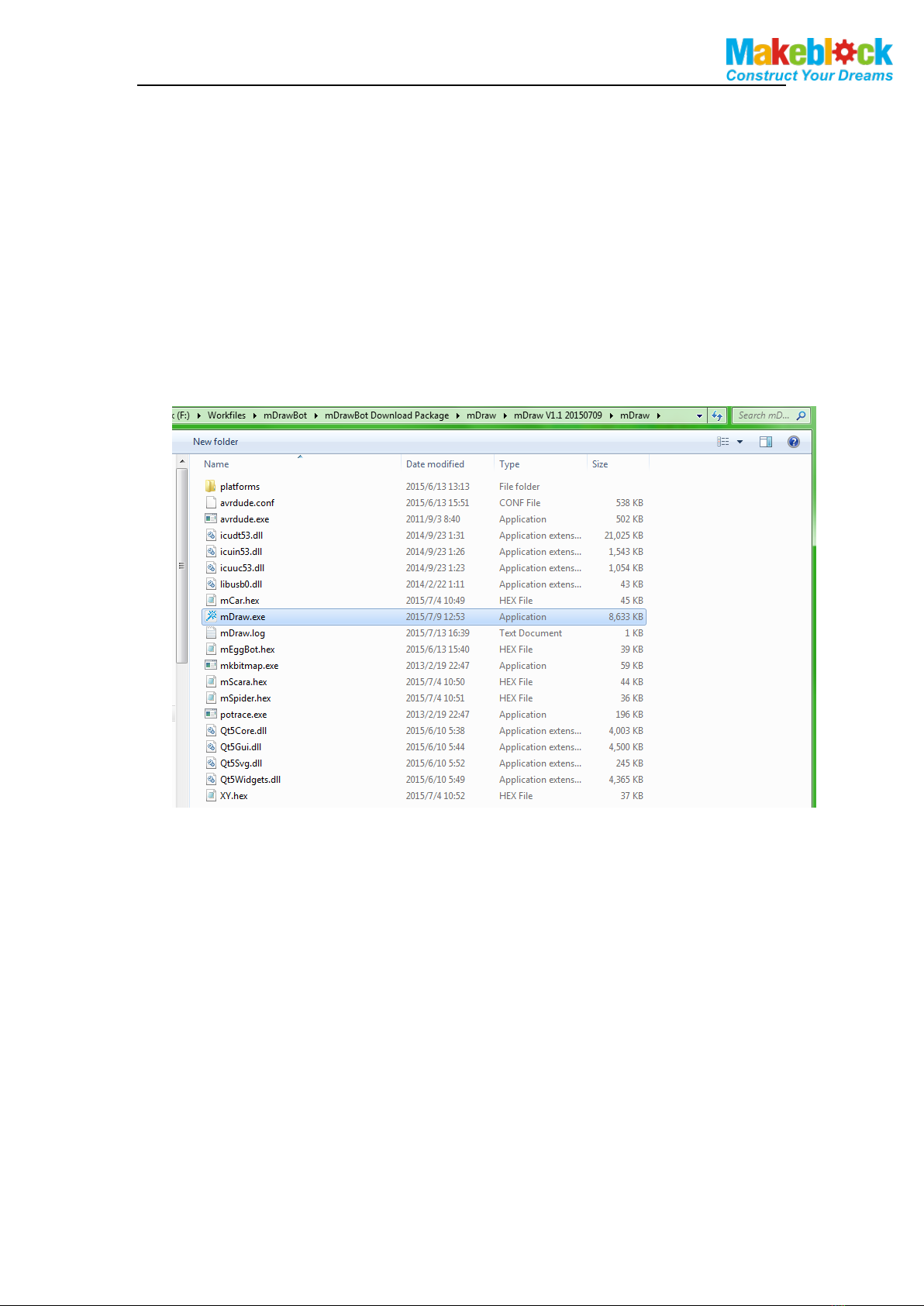This screenshot has height=1306, width=924.
Task: Click the file list vertical scrollbar thumb
Action: point(182,566)
